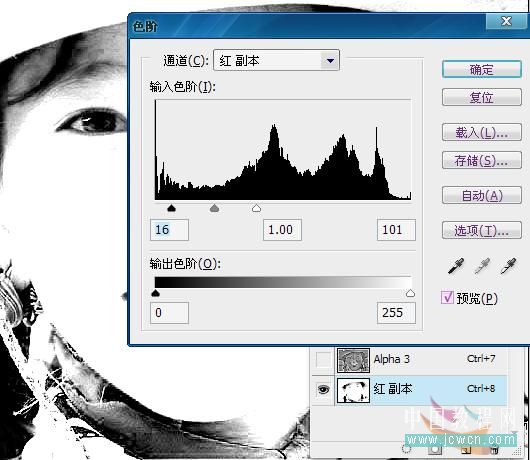This screenshot has width=530, height=460.
Task: Close the 色阶 dialog
Action: pos(506,21)
